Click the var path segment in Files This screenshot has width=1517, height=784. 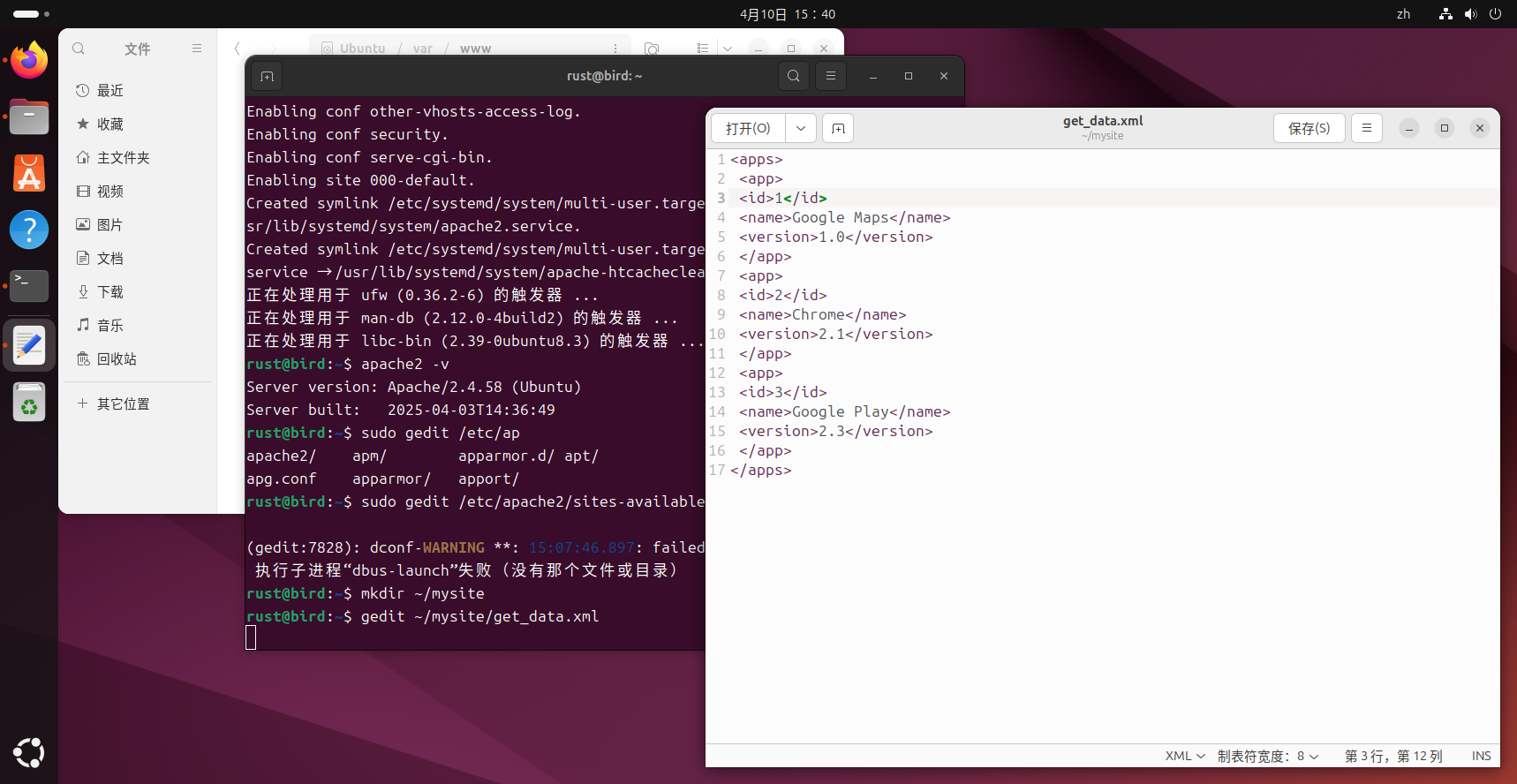[423, 49]
